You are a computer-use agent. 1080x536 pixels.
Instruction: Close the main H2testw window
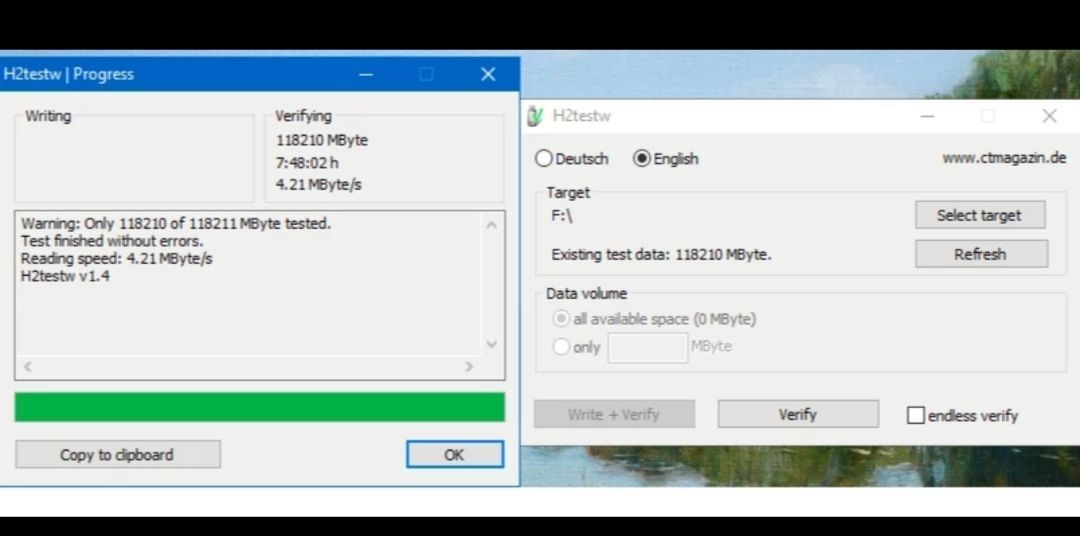coord(1049,116)
